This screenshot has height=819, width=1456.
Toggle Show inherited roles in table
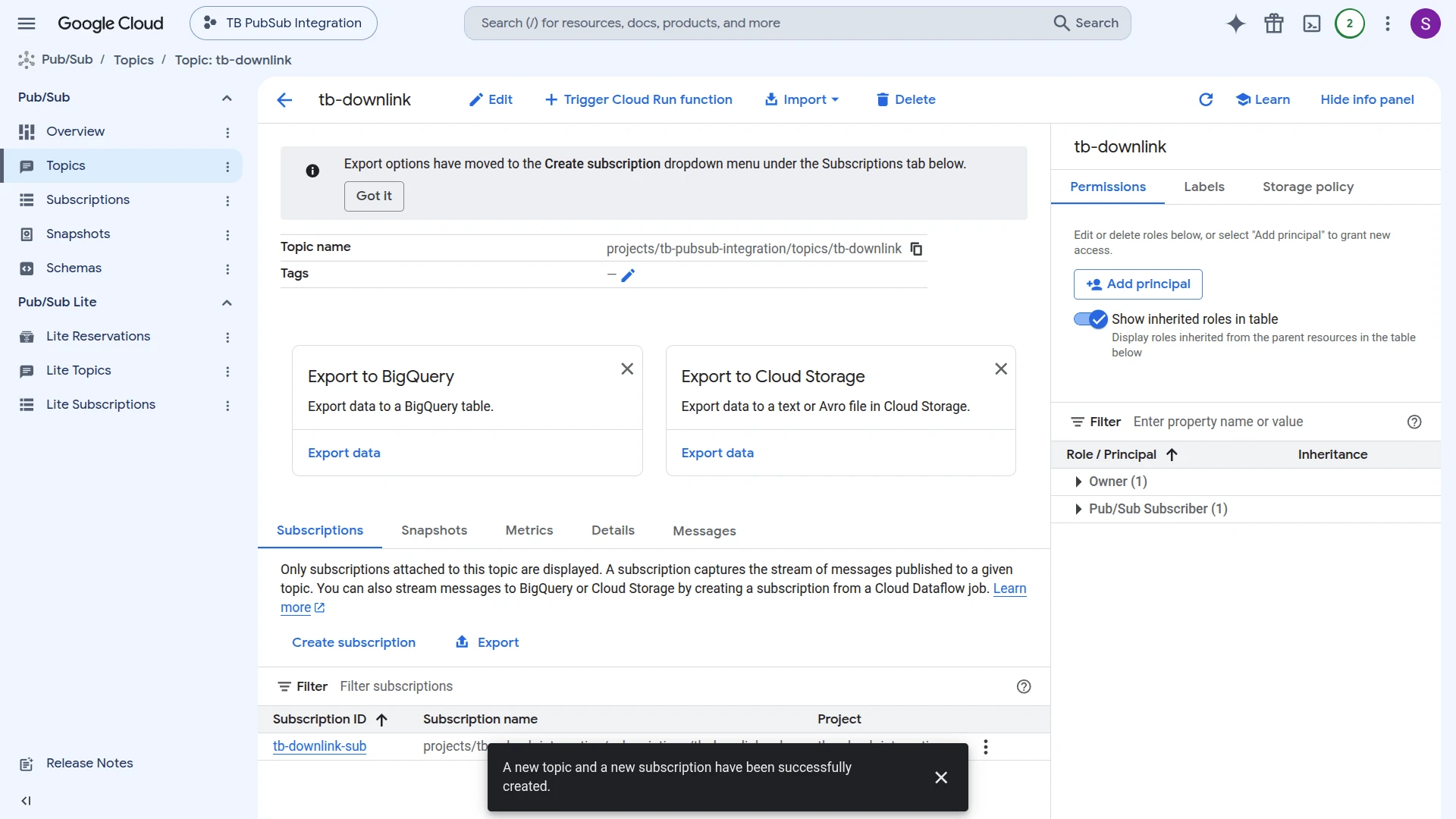[1090, 319]
